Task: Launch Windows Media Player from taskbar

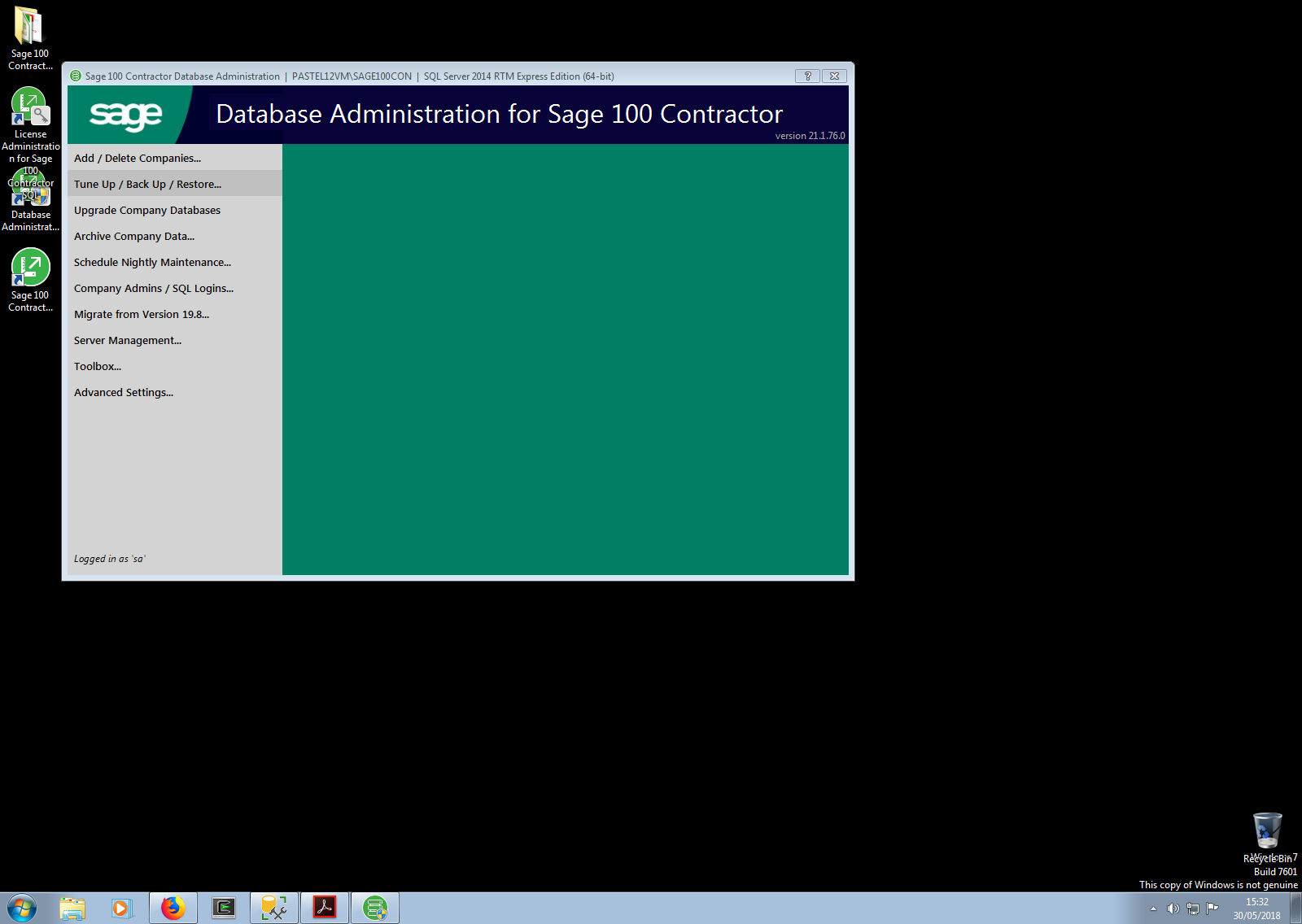Action: (x=122, y=908)
